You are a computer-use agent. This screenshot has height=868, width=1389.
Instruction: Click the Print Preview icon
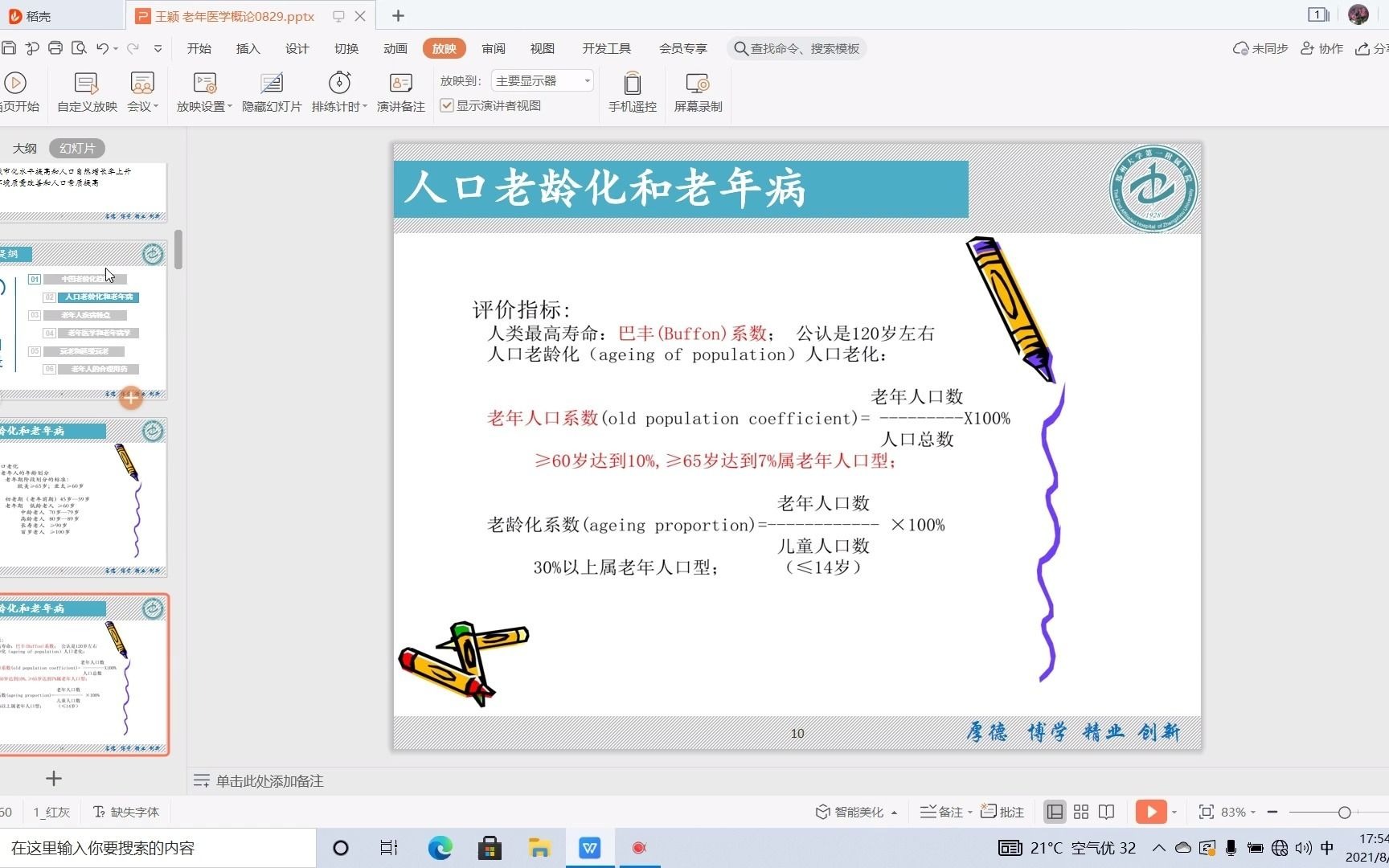coord(79,48)
